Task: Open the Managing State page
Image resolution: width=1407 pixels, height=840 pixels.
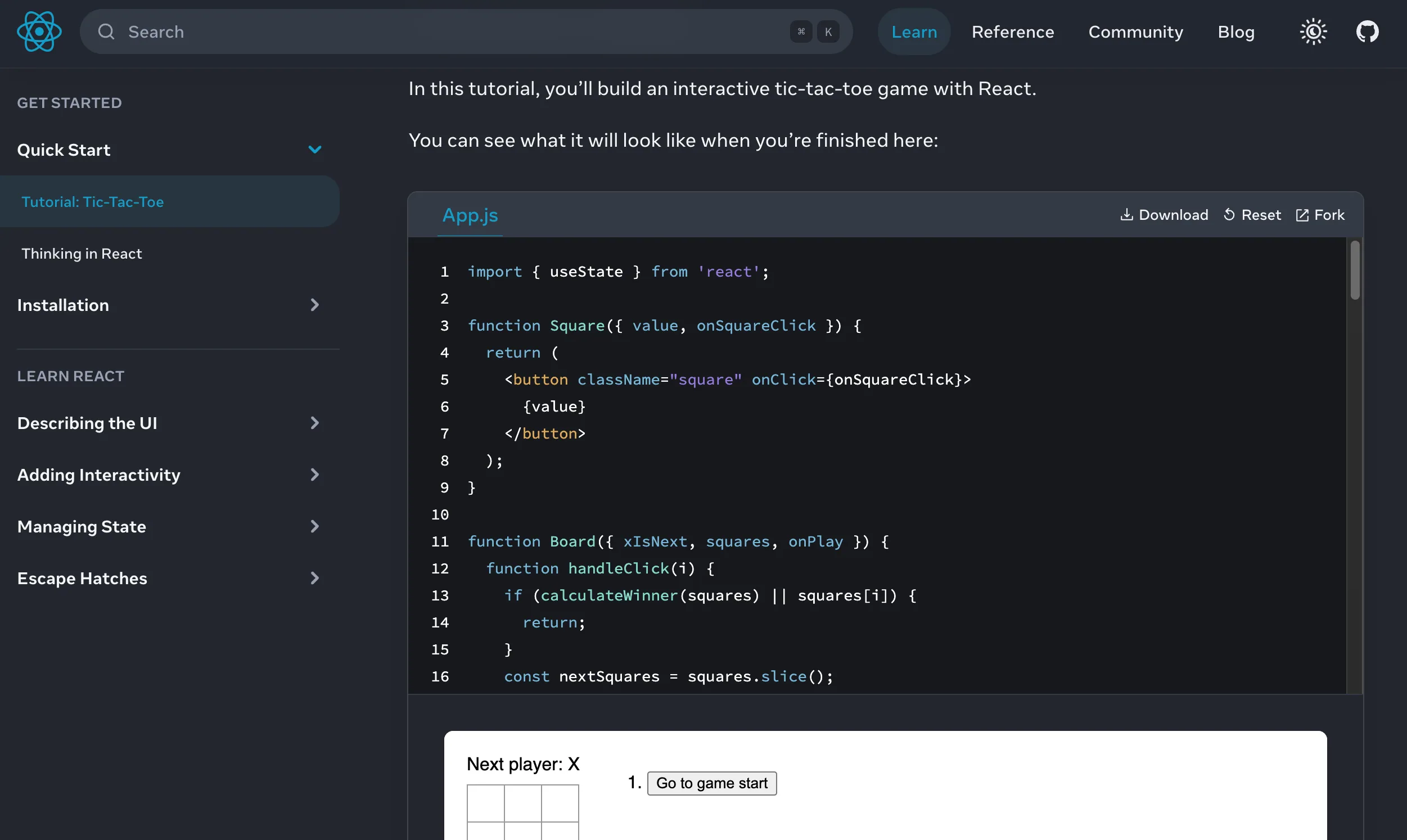Action: point(82,526)
